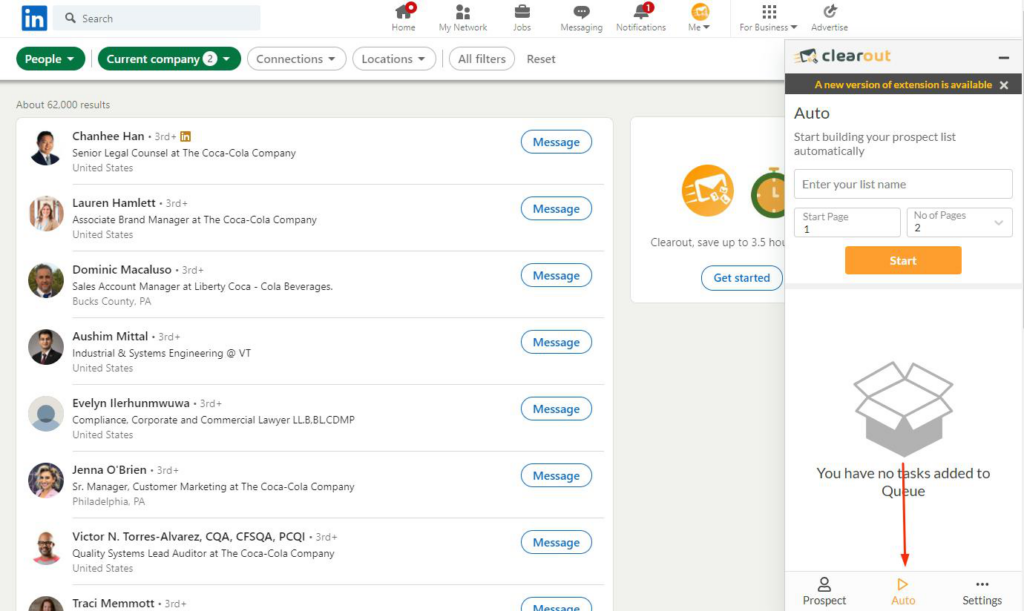
Task: Focus the Start Page field
Action: 847,223
